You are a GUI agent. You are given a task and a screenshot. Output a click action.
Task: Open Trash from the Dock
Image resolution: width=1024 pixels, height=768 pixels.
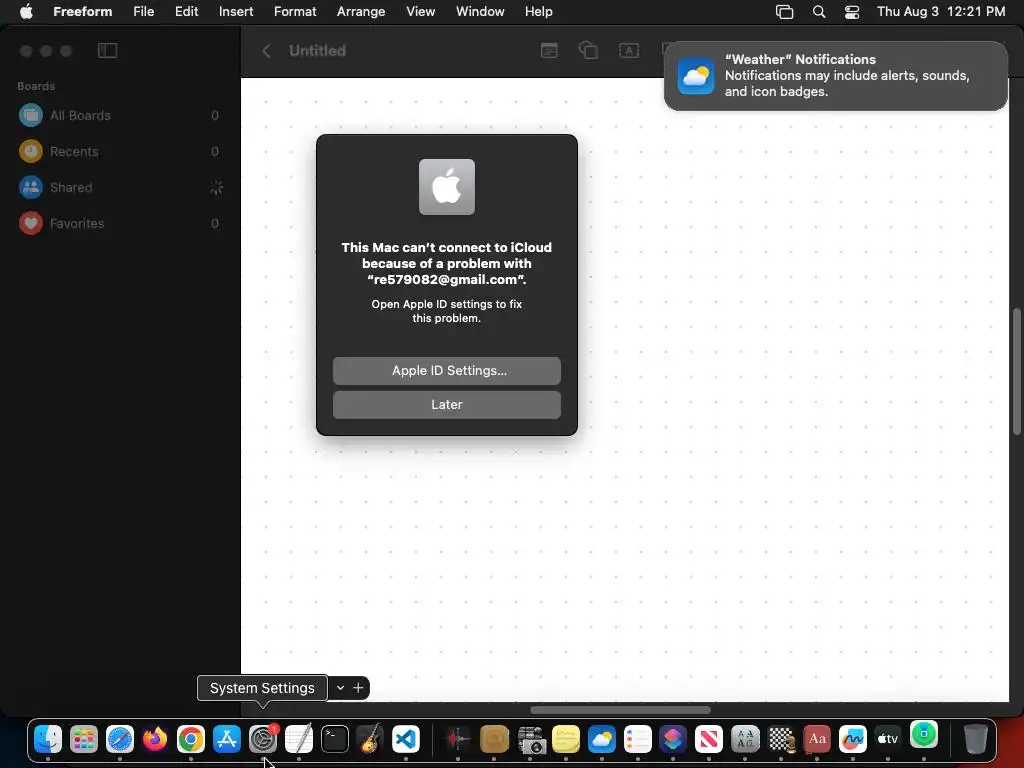pyautogui.click(x=976, y=739)
